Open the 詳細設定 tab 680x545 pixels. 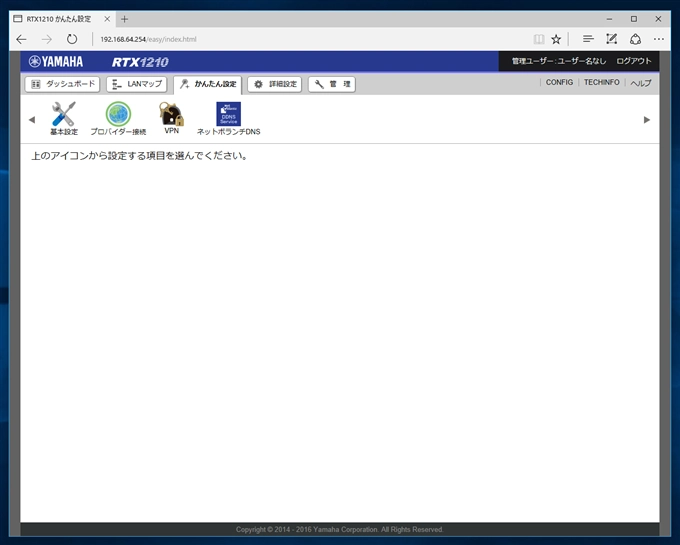[x=275, y=84]
